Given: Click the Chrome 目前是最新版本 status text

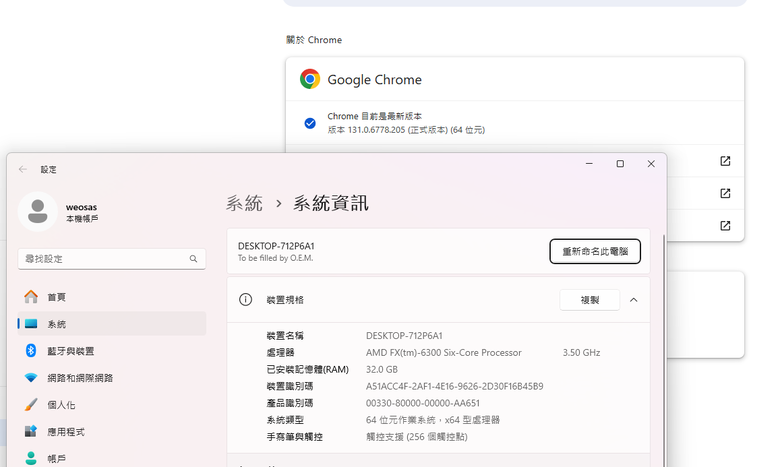Looking at the screenshot, I should coord(375,116).
